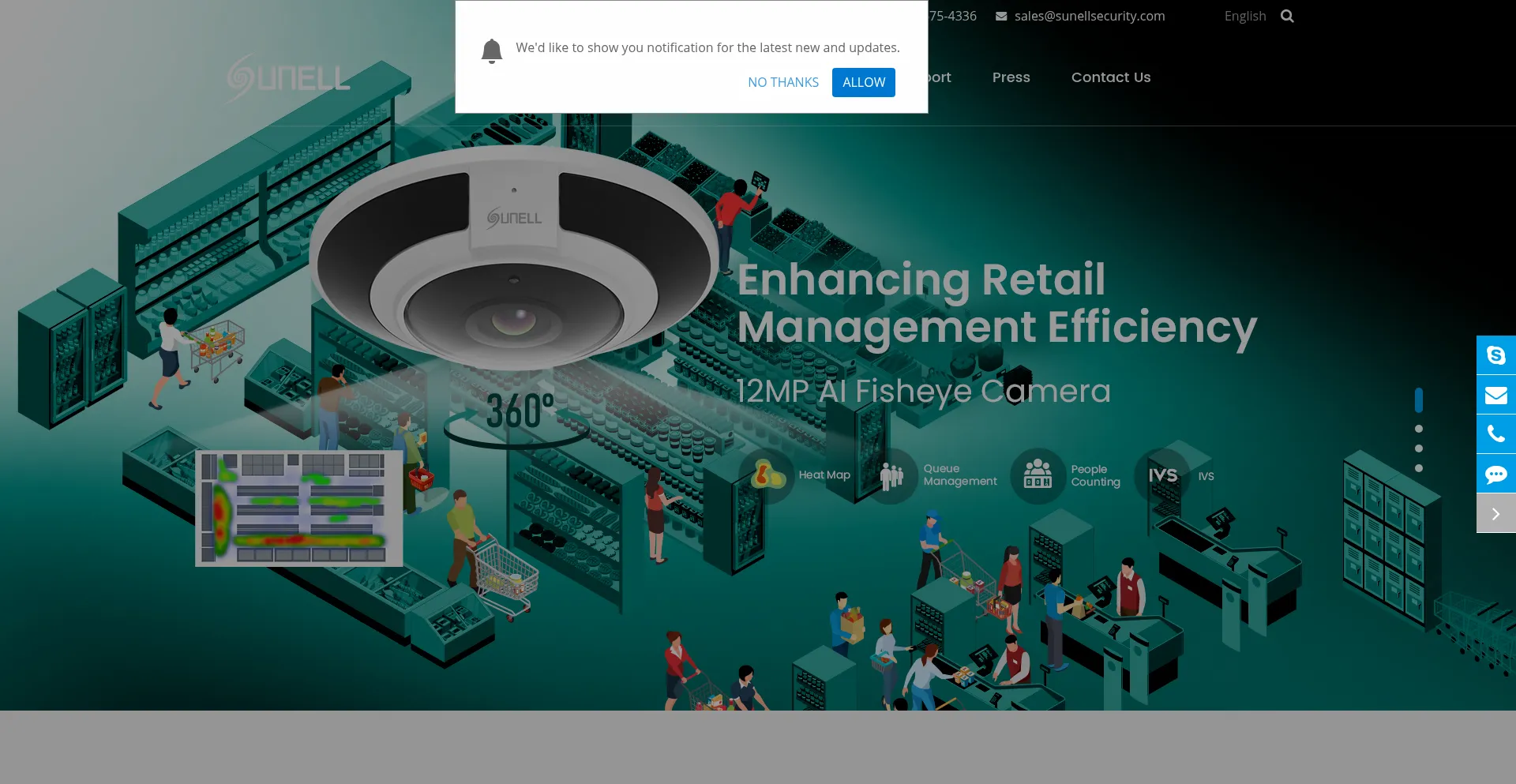Click the IVS feature circle icon
The image size is (1516, 784).
pyautogui.click(x=1162, y=475)
